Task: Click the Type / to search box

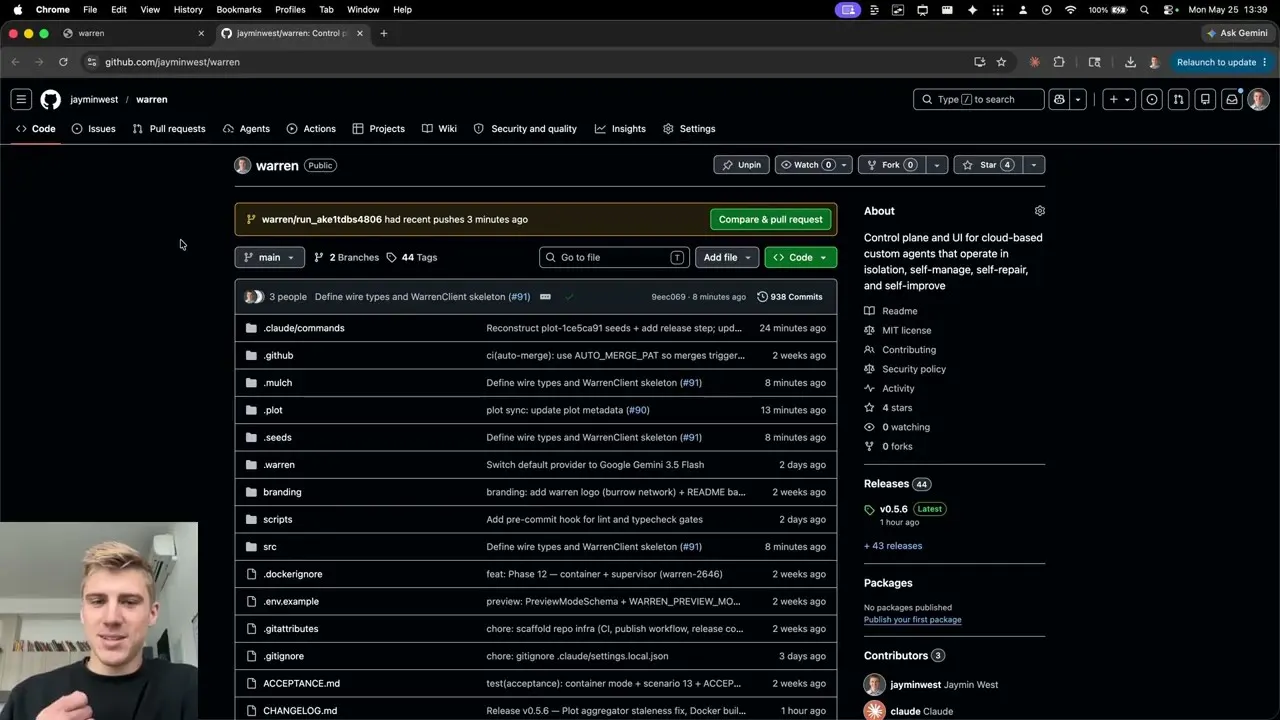Action: pyautogui.click(x=978, y=99)
